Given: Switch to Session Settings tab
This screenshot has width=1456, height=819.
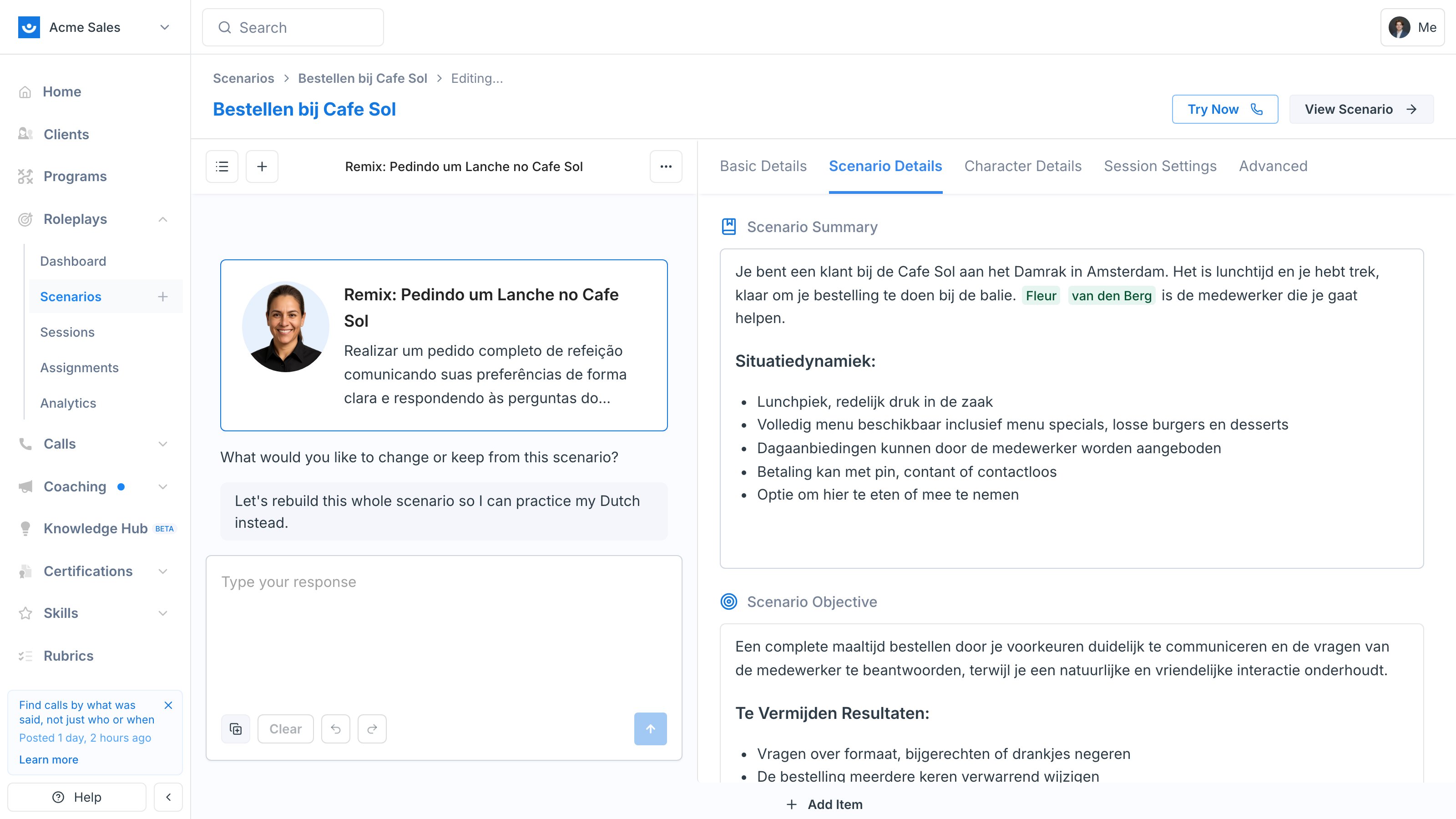Looking at the screenshot, I should coord(1160,166).
